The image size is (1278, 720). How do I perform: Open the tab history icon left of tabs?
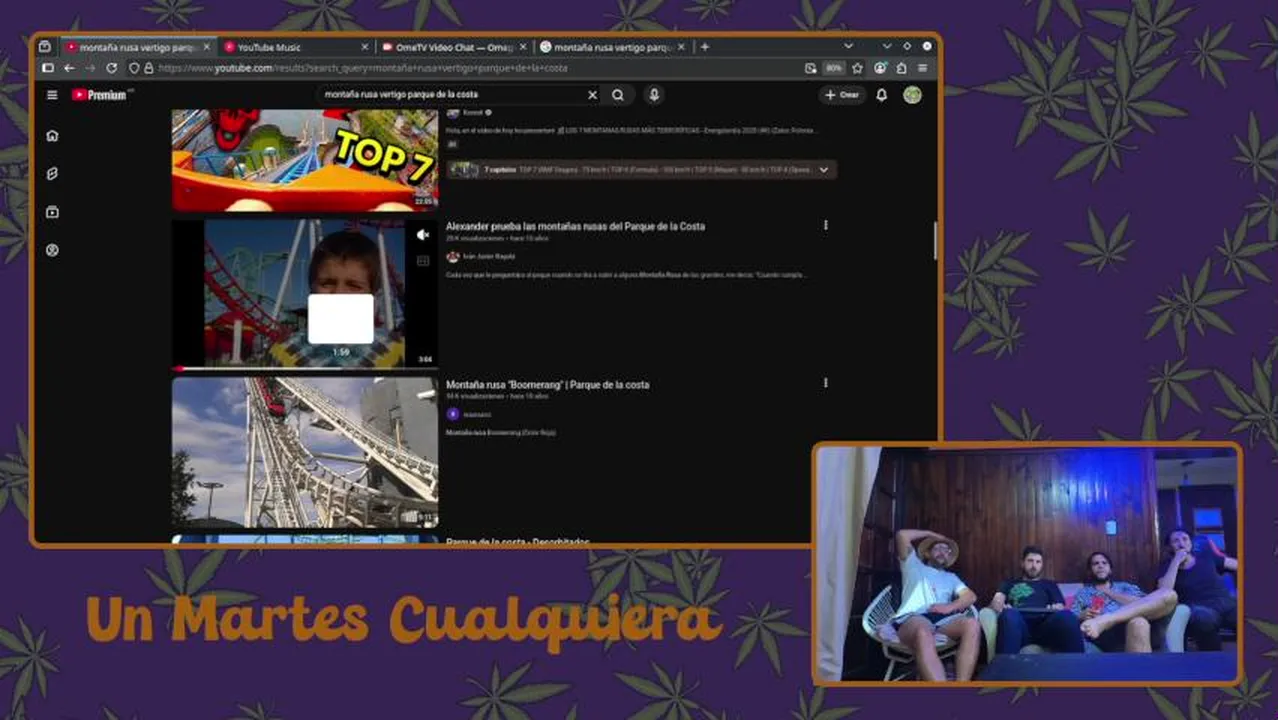pyautogui.click(x=45, y=46)
